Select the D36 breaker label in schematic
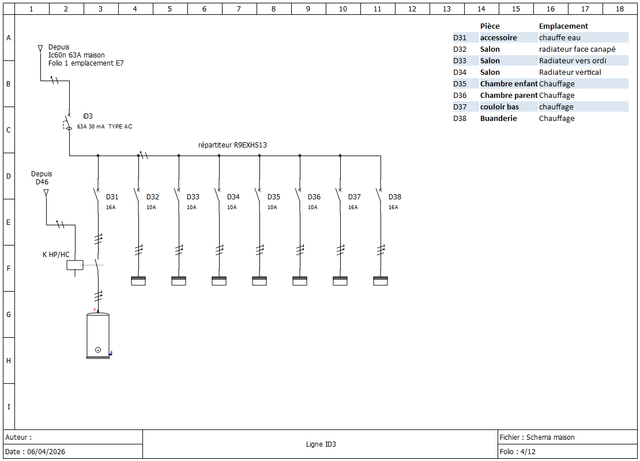Viewport: 640px width, 461px height. pos(314,197)
